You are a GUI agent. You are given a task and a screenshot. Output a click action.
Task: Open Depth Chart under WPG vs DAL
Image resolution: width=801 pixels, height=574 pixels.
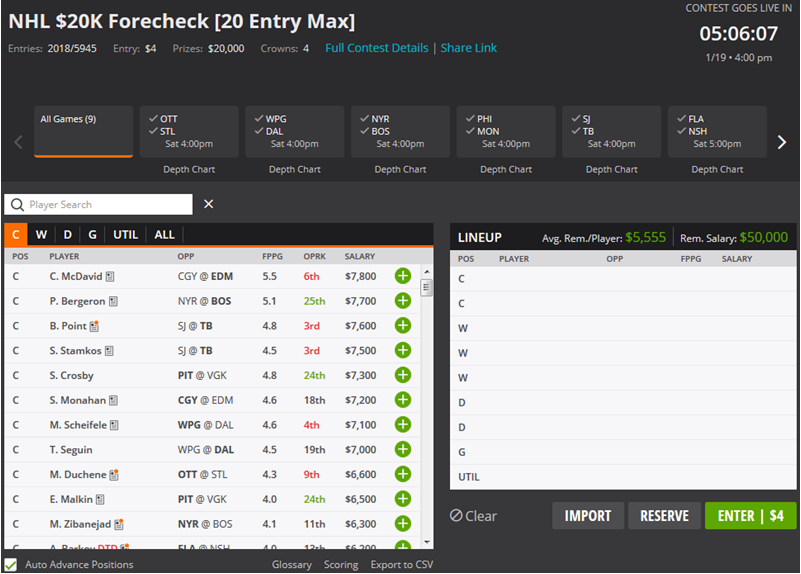click(x=294, y=169)
